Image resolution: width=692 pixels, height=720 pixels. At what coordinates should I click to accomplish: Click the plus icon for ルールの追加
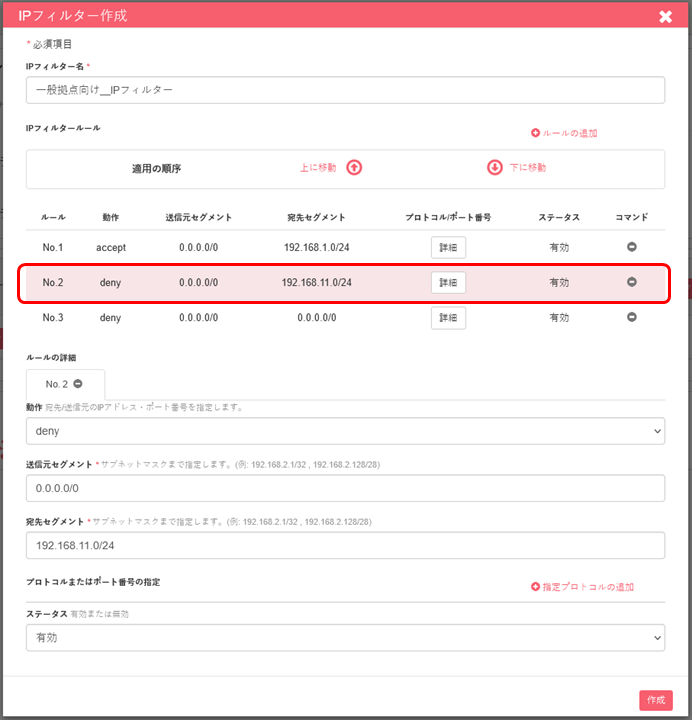(x=535, y=133)
